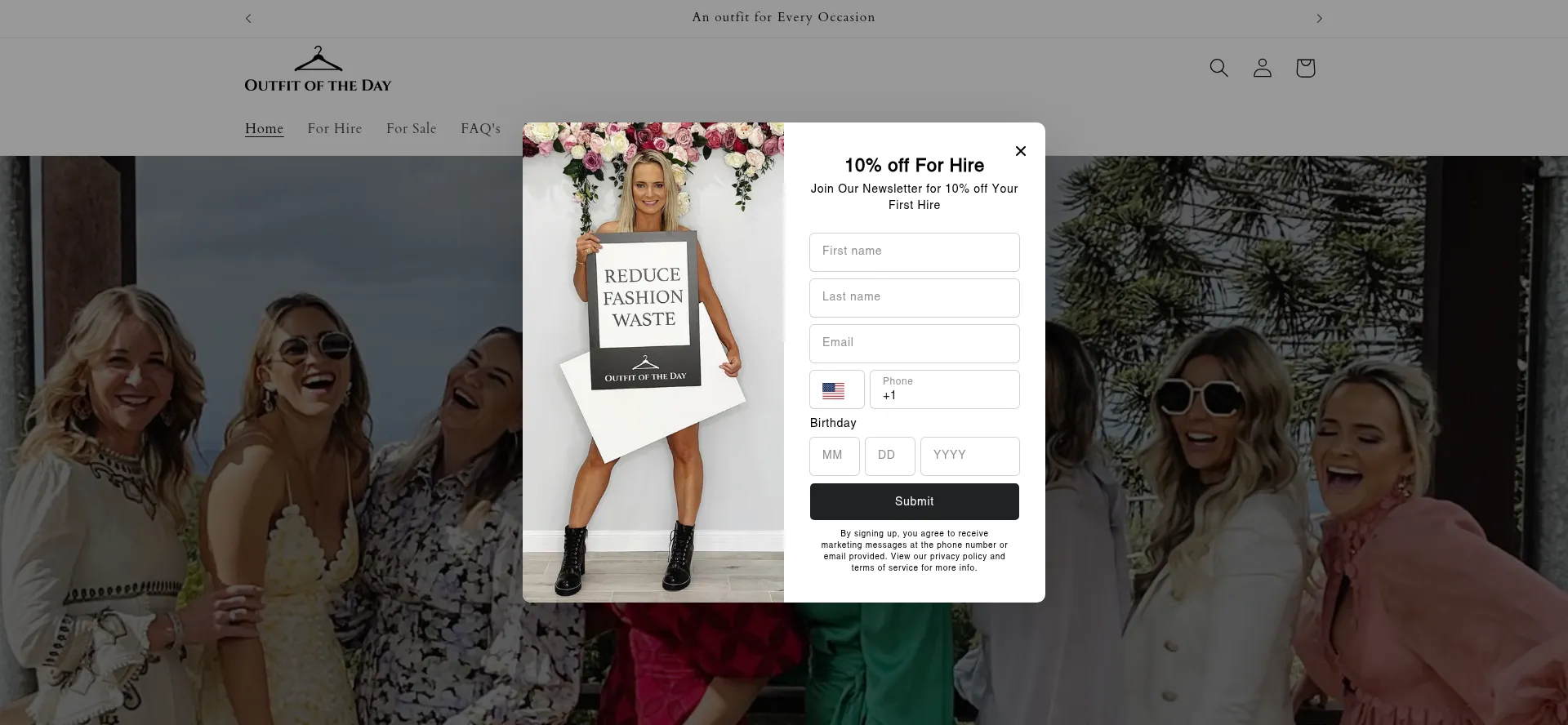Focus the birthday MM field
The width and height of the screenshot is (1568, 725).
pyautogui.click(x=834, y=456)
